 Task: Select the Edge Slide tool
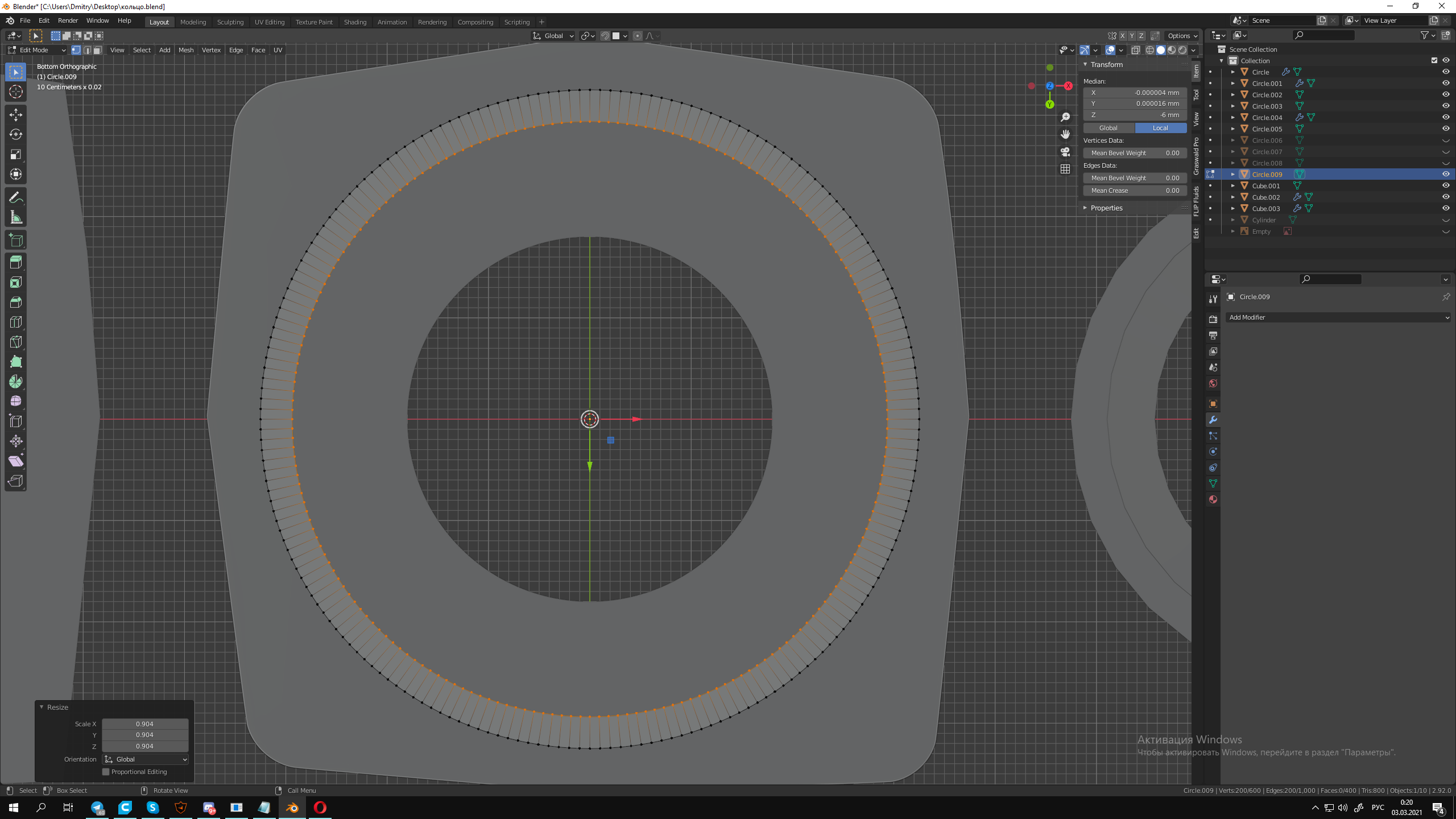click(x=16, y=422)
